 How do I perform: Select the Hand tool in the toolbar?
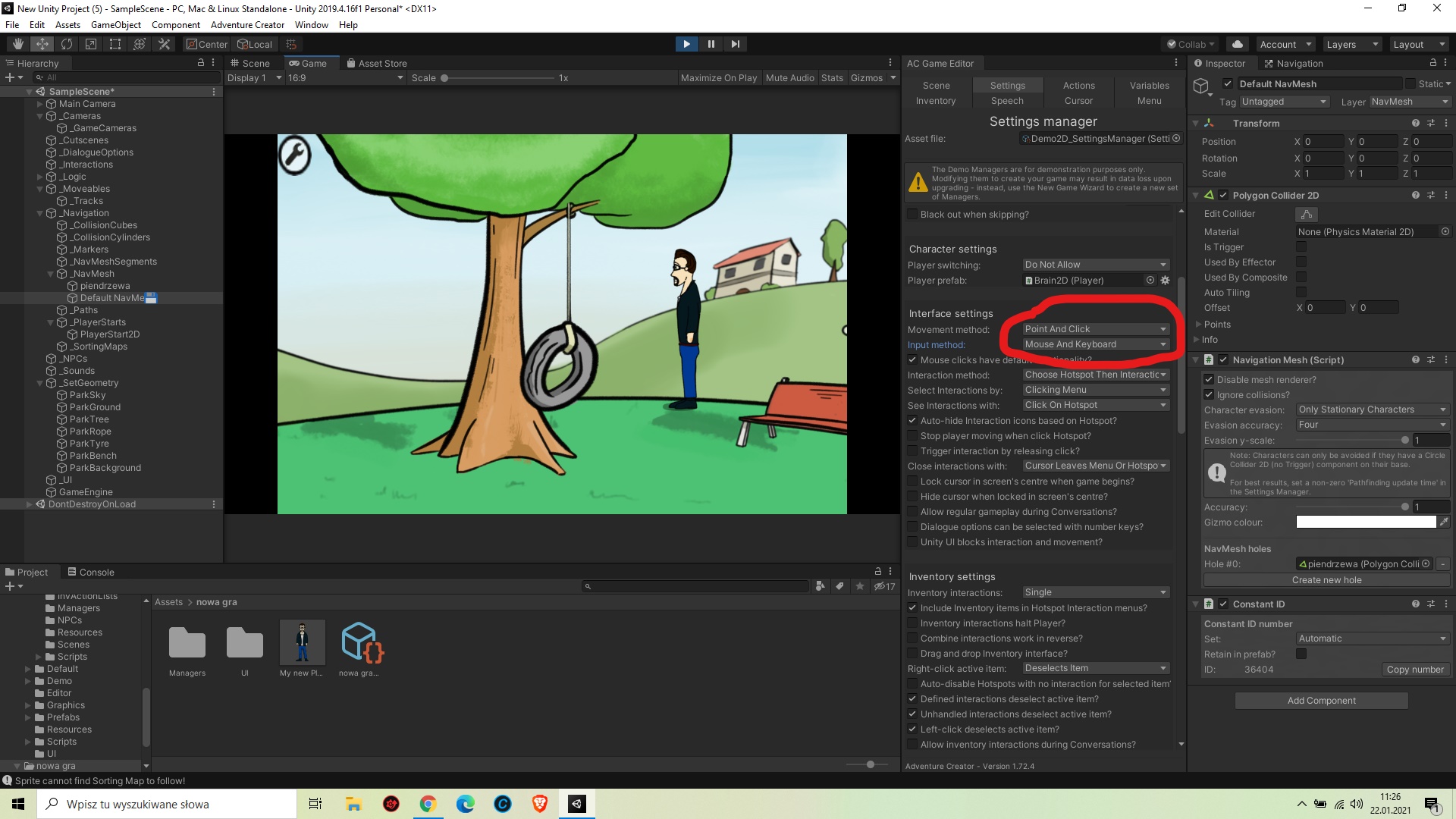tap(18, 44)
